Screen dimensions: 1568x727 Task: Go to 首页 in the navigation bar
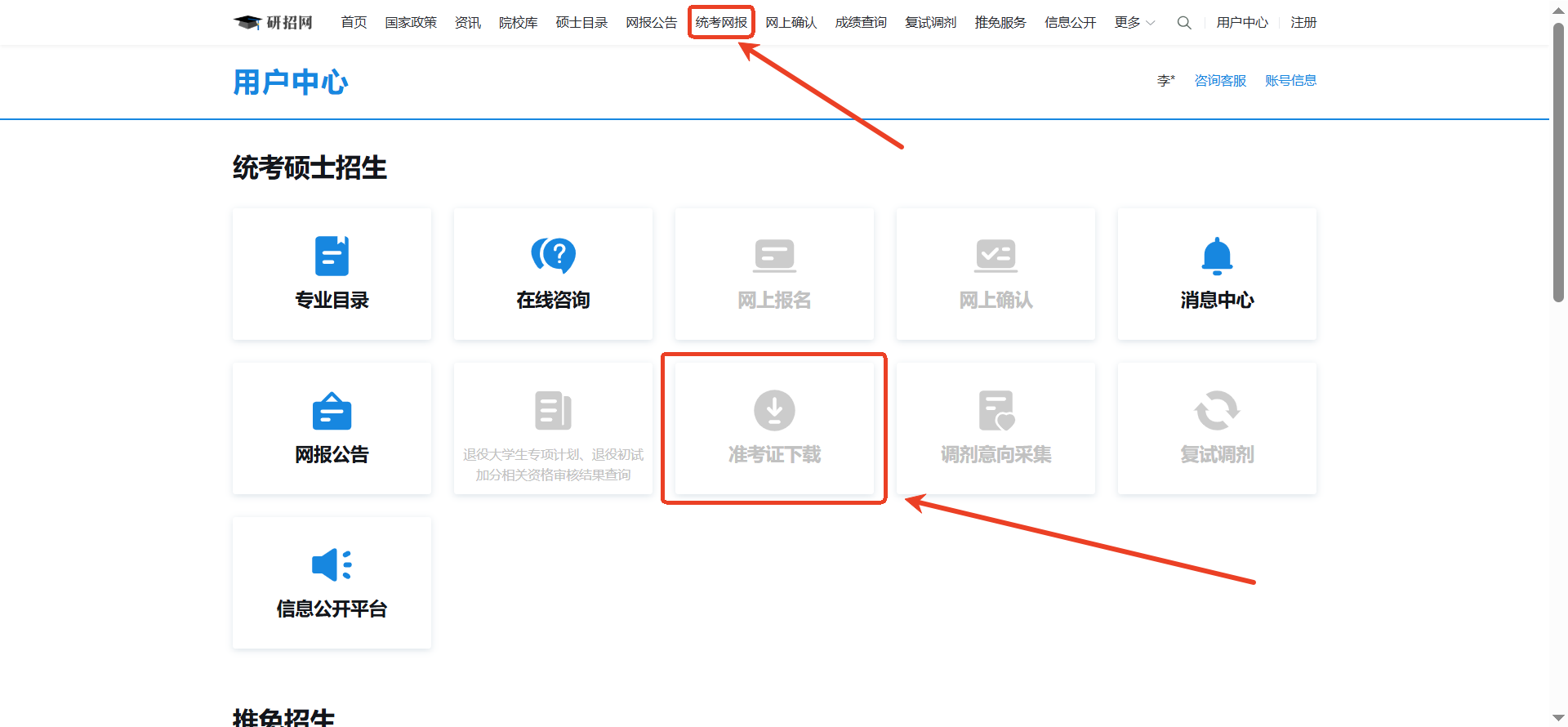click(x=354, y=23)
